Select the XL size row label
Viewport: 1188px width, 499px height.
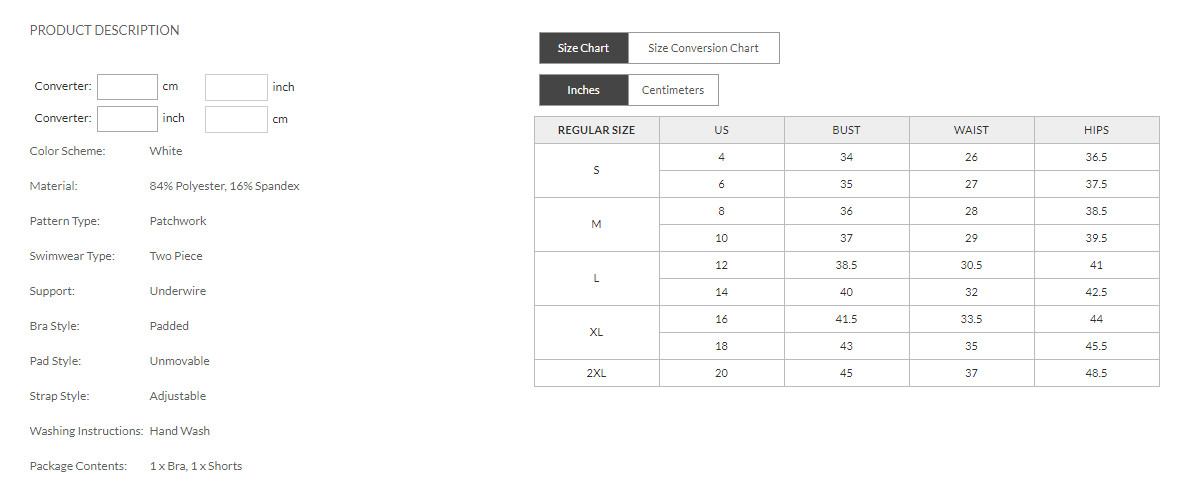(x=596, y=332)
